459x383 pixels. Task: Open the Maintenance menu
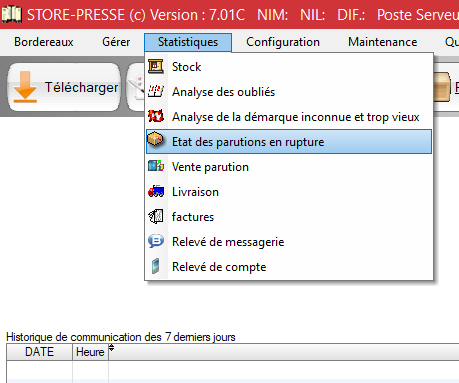[383, 42]
